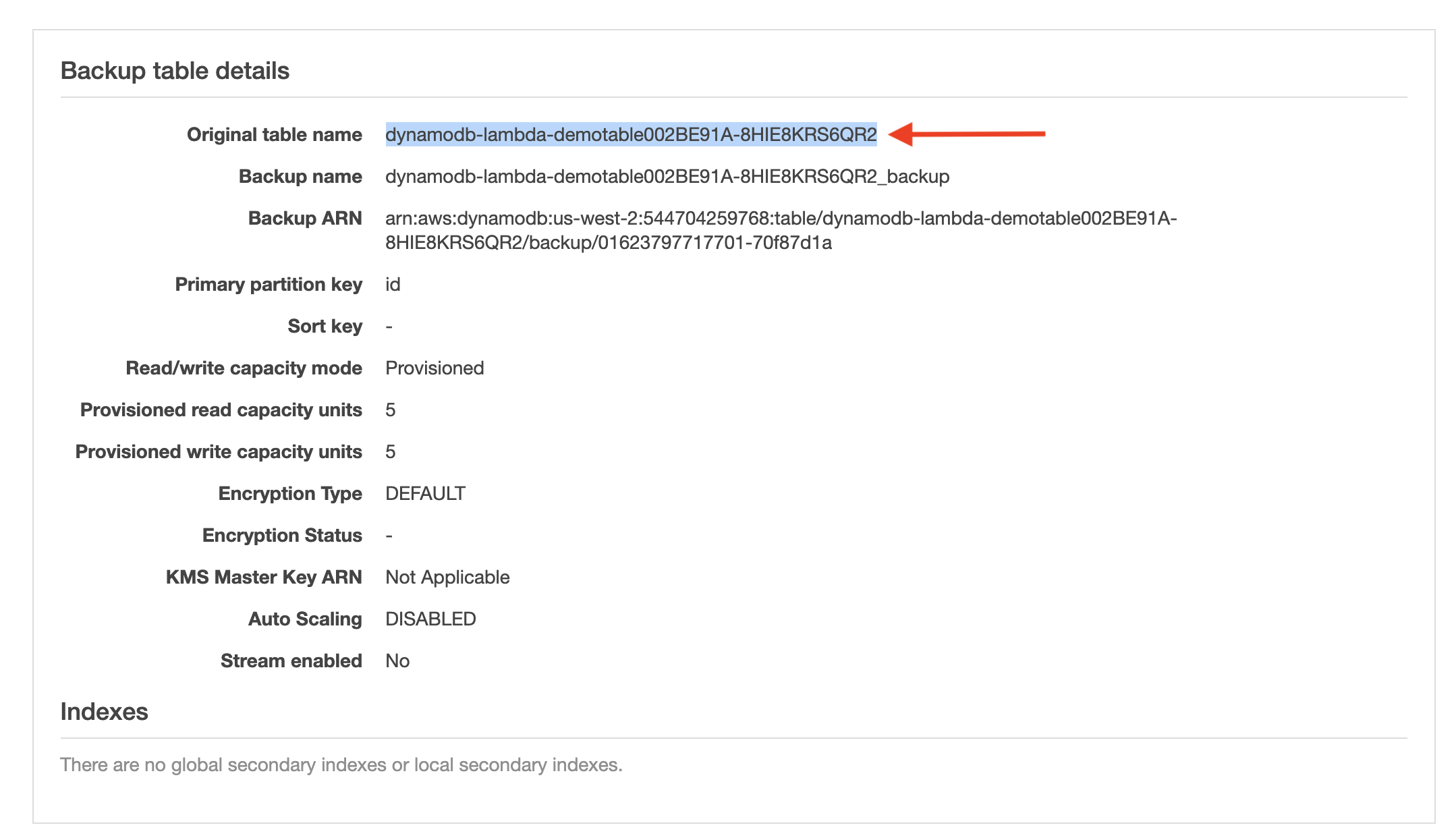Click the 'Read/write capacity mode' label
Screen dimensions: 1456x840
pos(244,368)
